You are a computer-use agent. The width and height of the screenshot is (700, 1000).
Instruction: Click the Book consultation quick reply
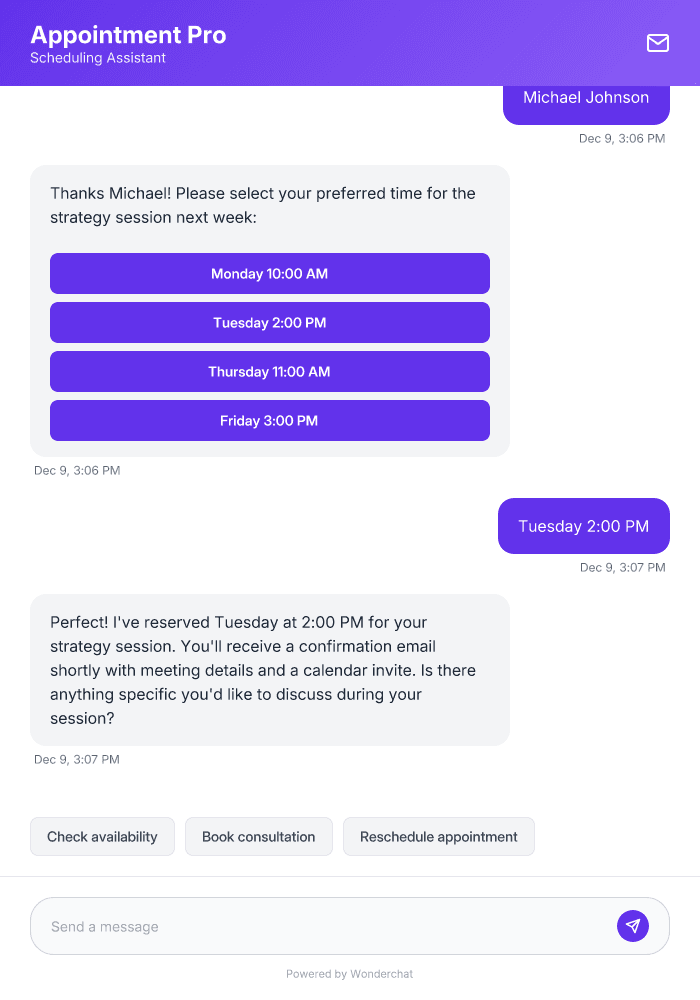(x=258, y=836)
